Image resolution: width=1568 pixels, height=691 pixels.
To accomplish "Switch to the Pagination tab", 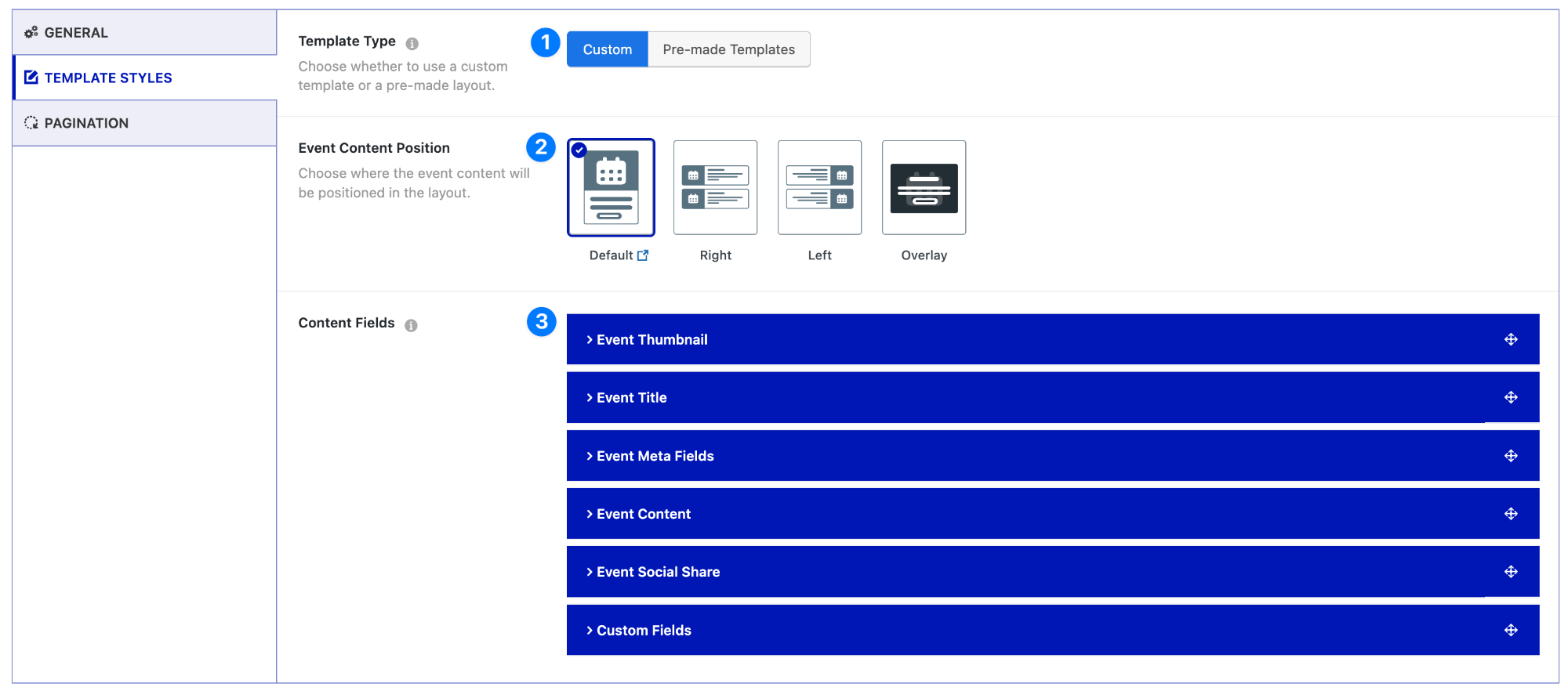I will point(86,123).
